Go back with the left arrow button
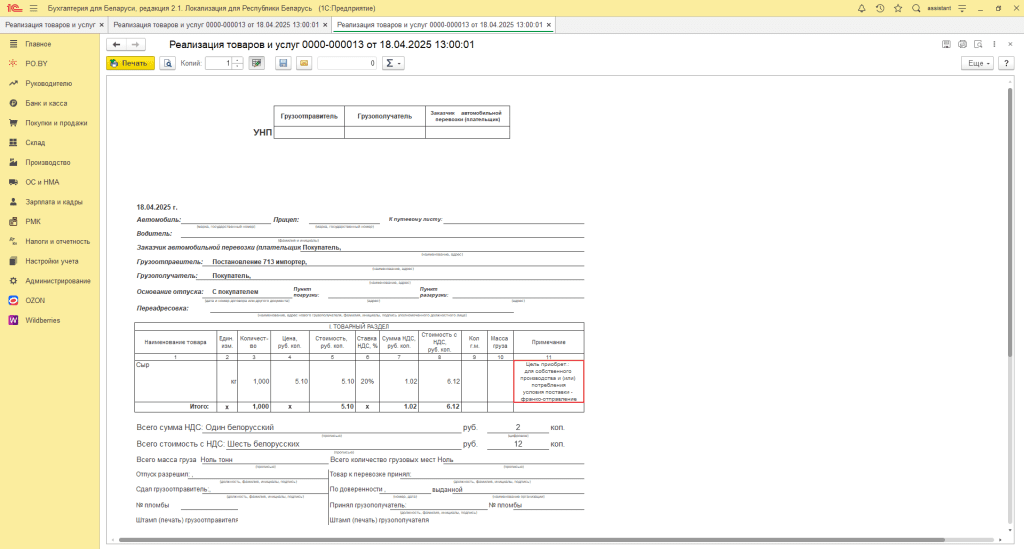Screen dimensions: 1024x549 116,44
